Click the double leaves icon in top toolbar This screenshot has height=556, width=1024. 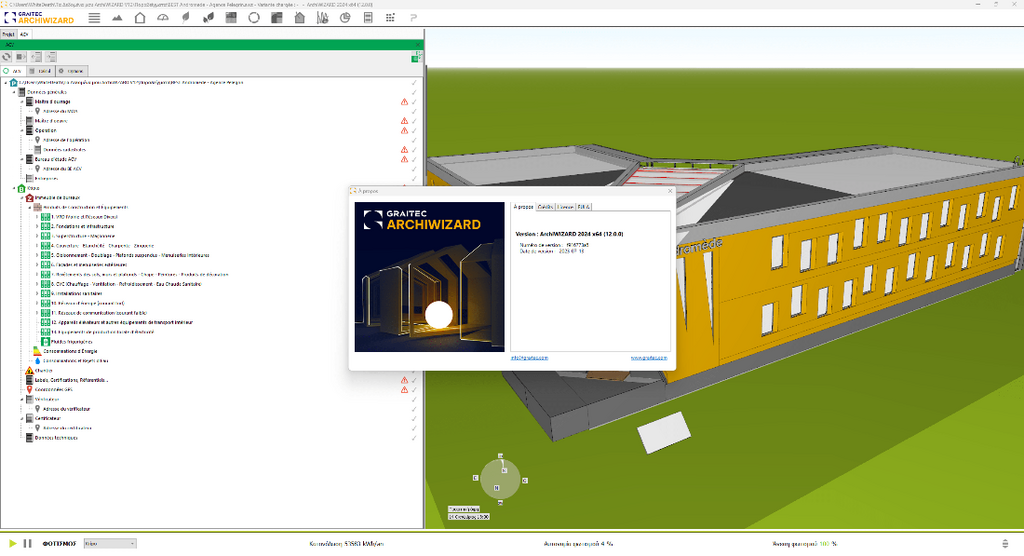pyautogui.click(x=208, y=18)
